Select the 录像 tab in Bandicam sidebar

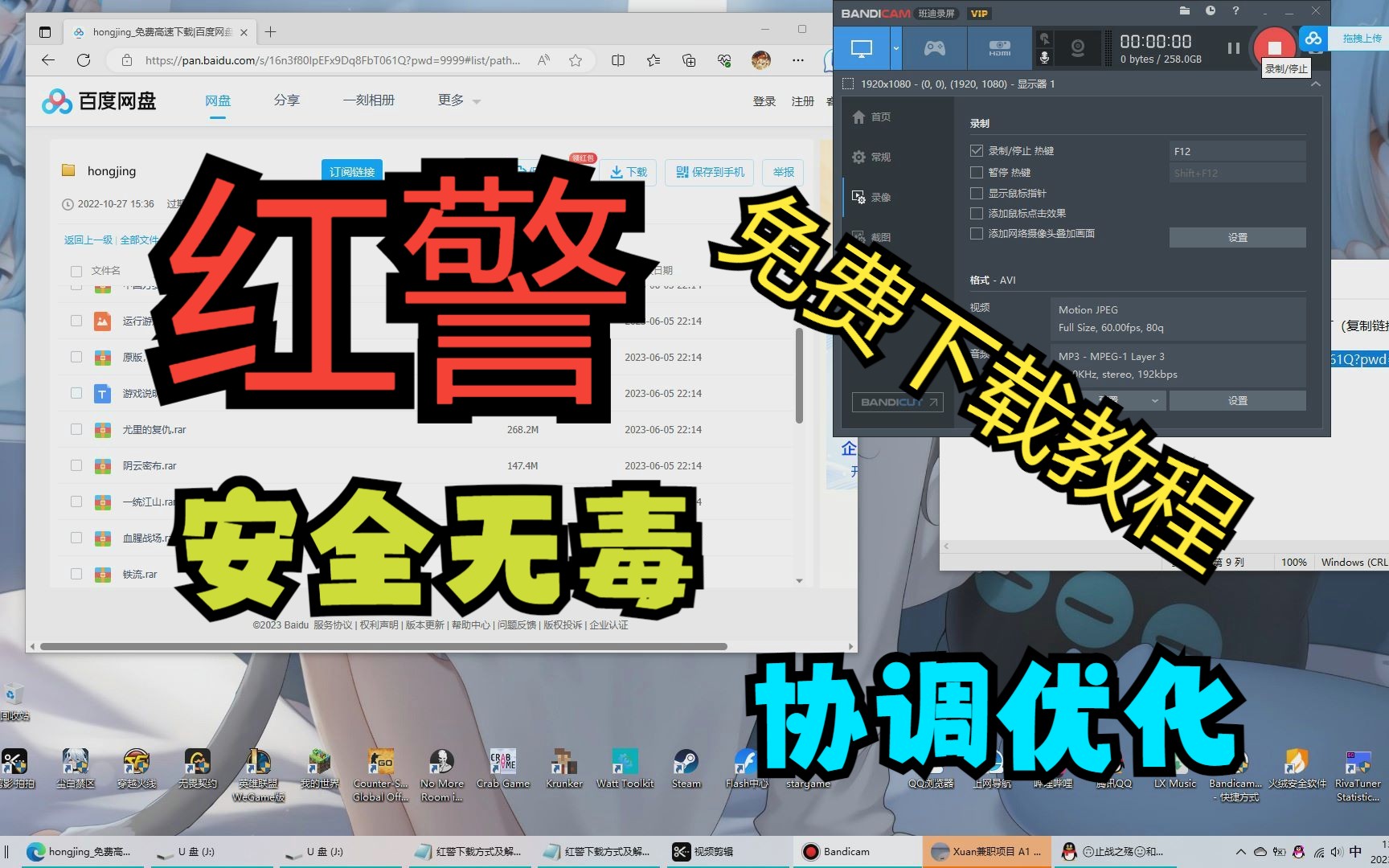coord(872,197)
